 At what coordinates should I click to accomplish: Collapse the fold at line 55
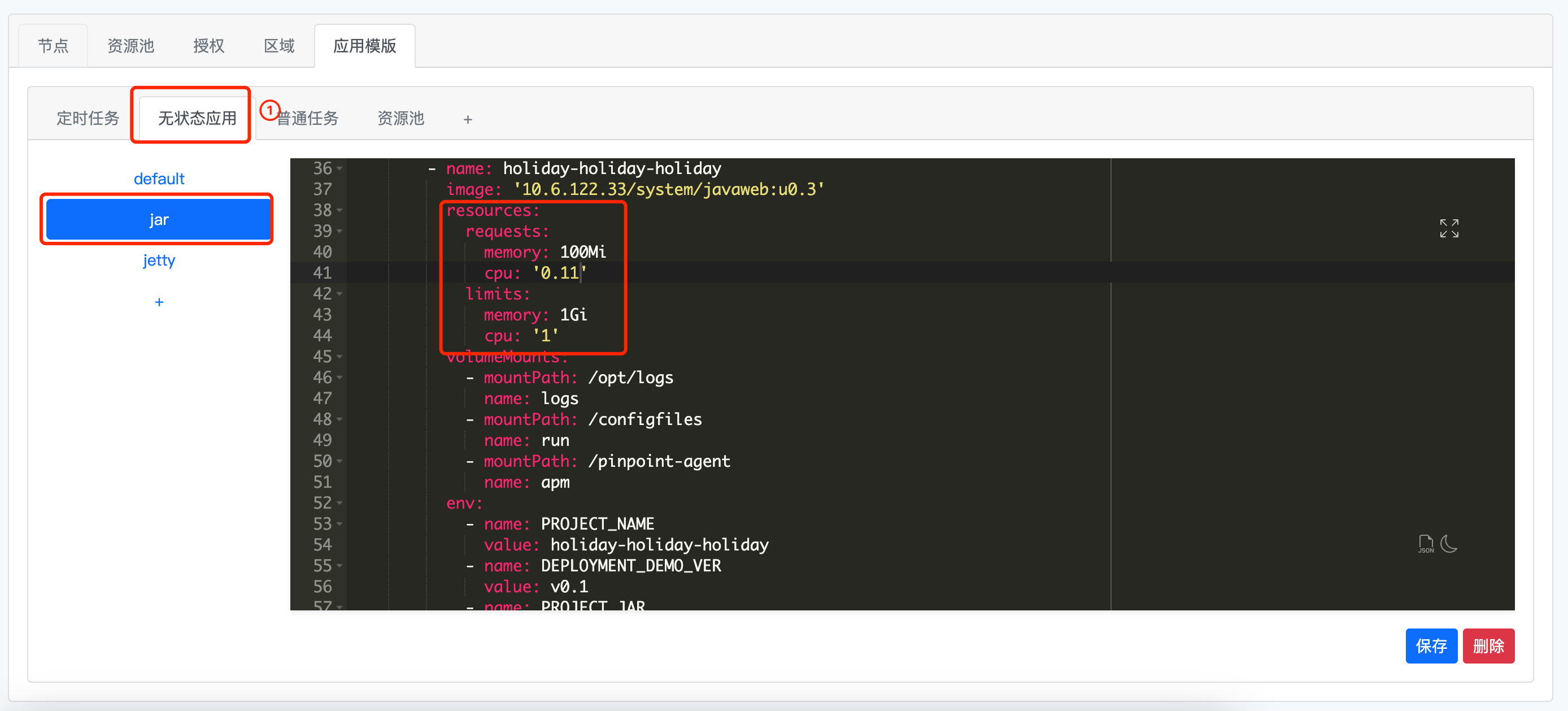click(x=339, y=566)
